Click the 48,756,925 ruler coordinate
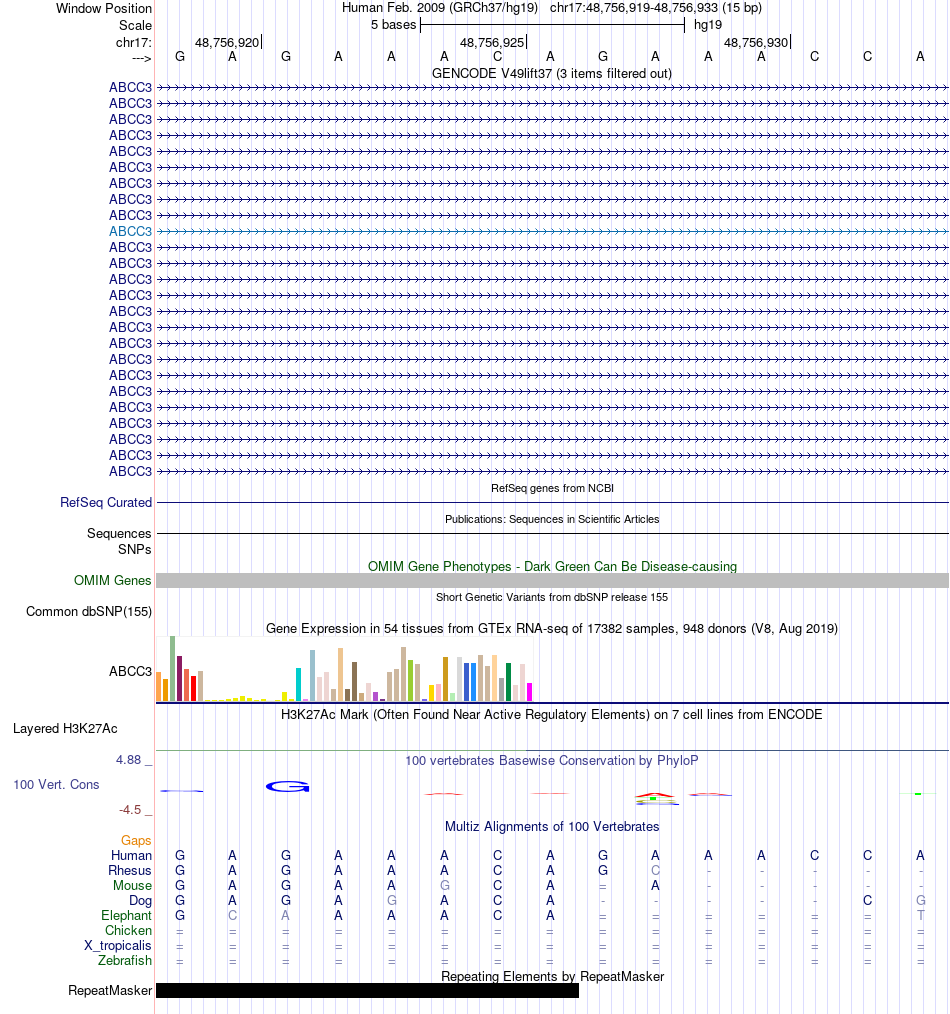 pos(491,43)
